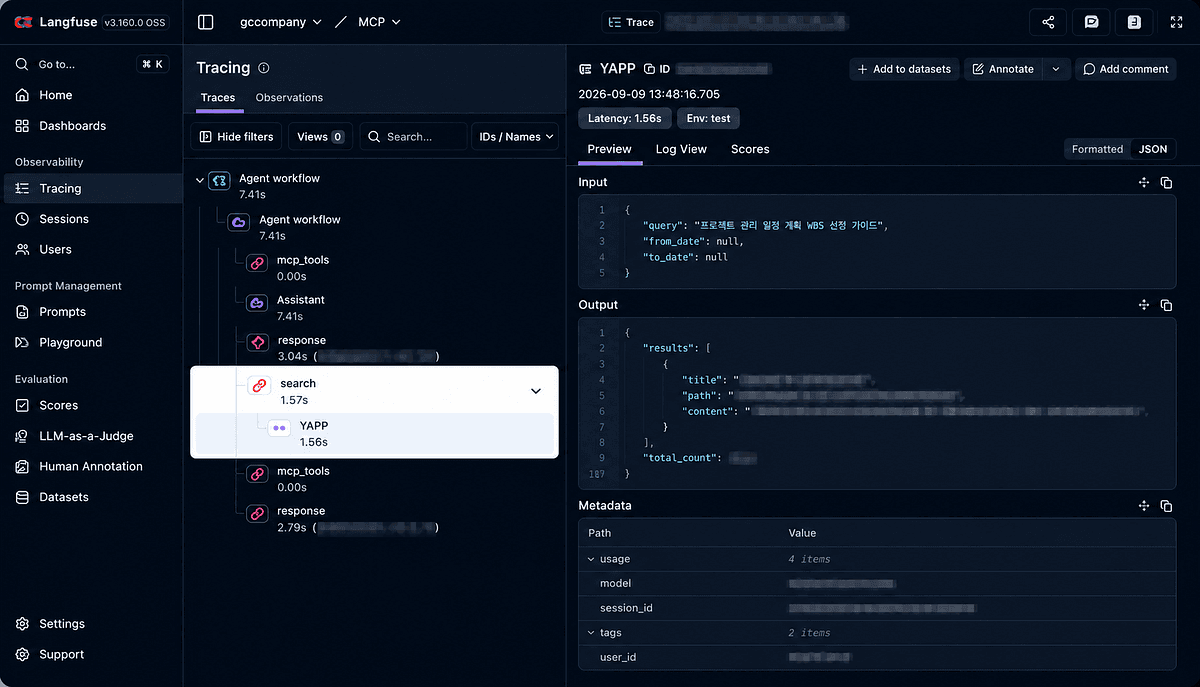
Task: Click the Go to... quick search box
Action: pyautogui.click(x=91, y=64)
